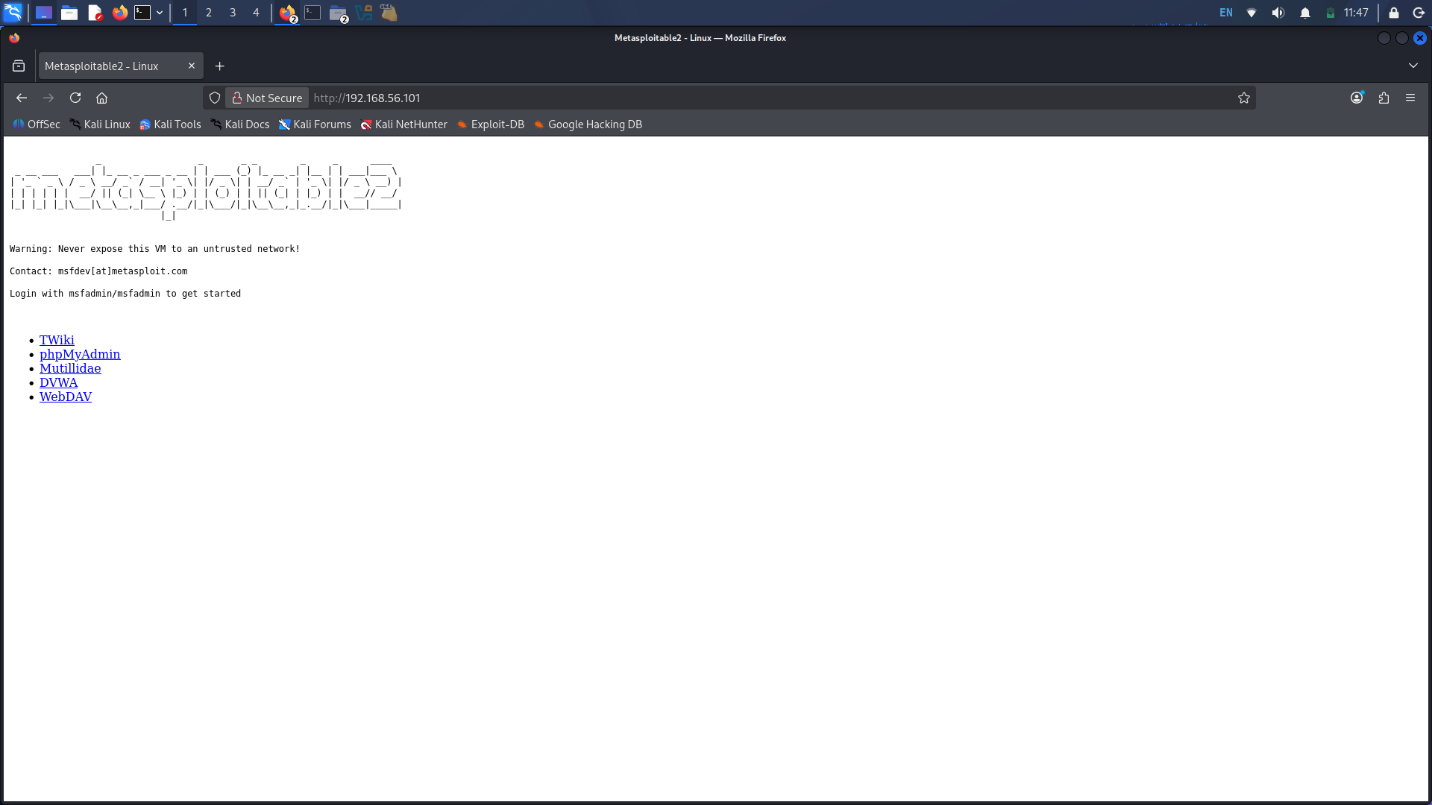The image size is (1432, 805).
Task: Click the tracking protection shield icon
Action: tap(214, 98)
